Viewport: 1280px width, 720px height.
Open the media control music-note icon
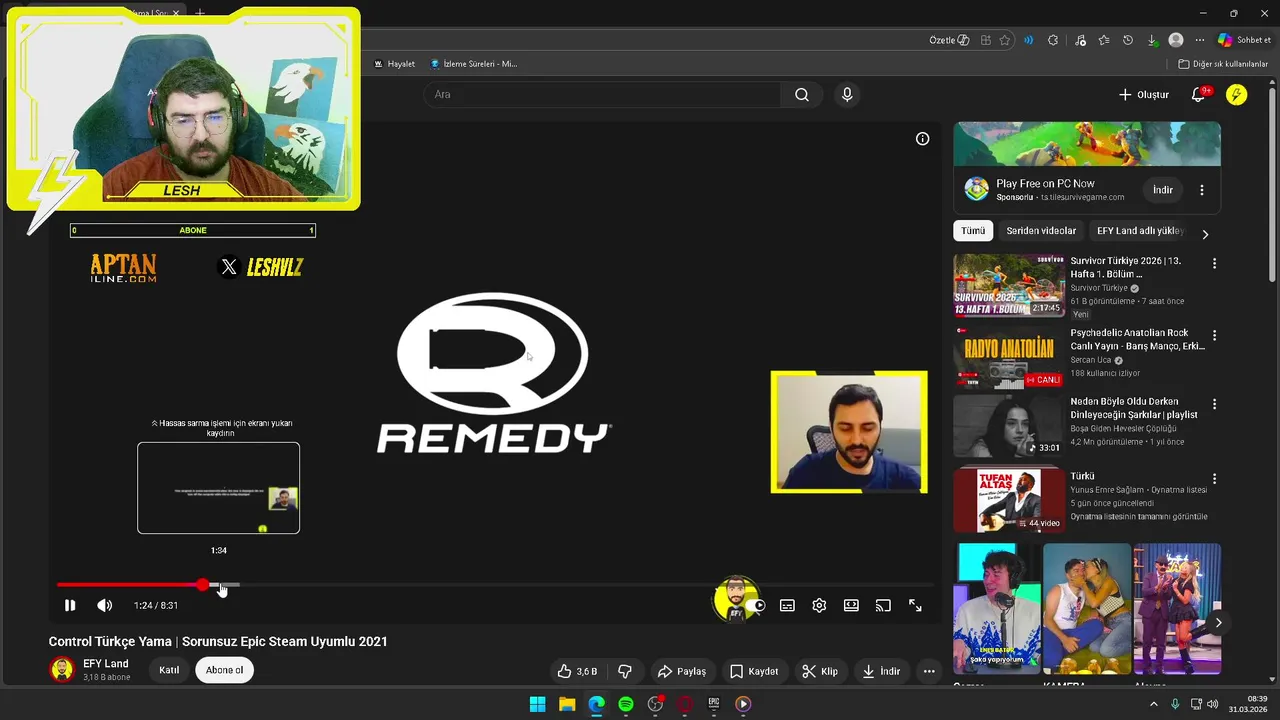[1080, 40]
